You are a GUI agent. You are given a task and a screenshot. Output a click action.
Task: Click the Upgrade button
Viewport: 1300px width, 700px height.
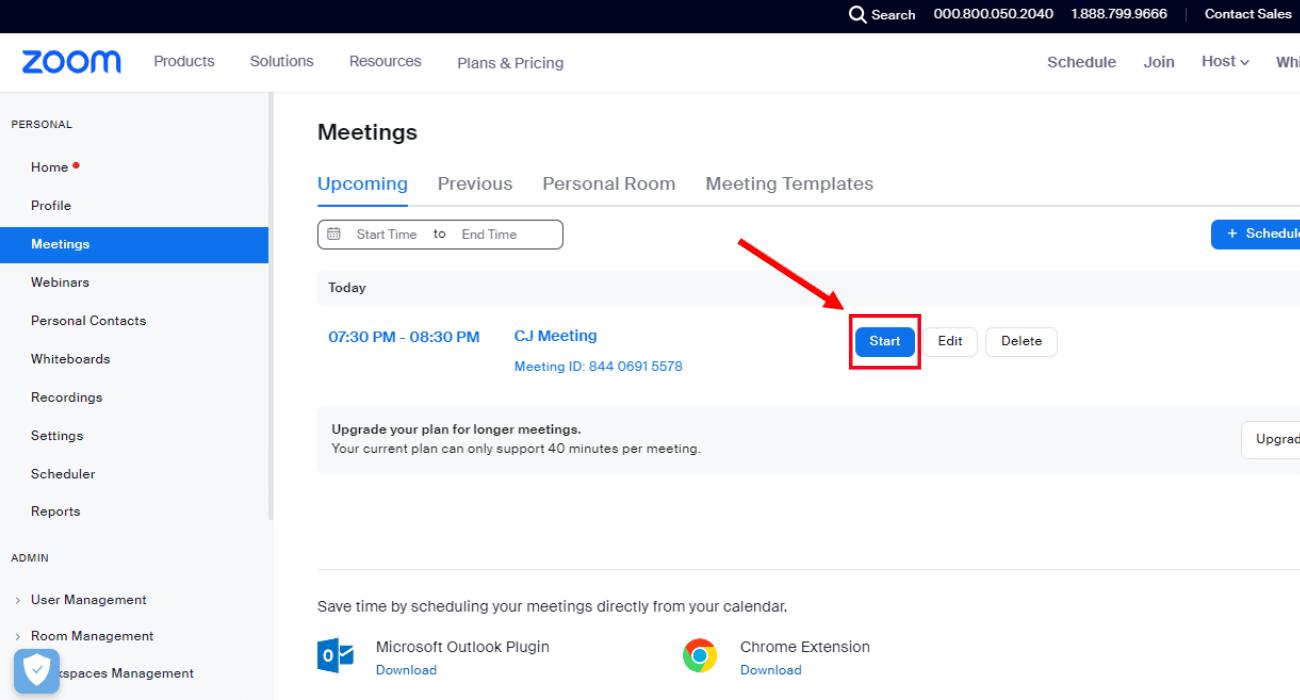pos(1271,440)
